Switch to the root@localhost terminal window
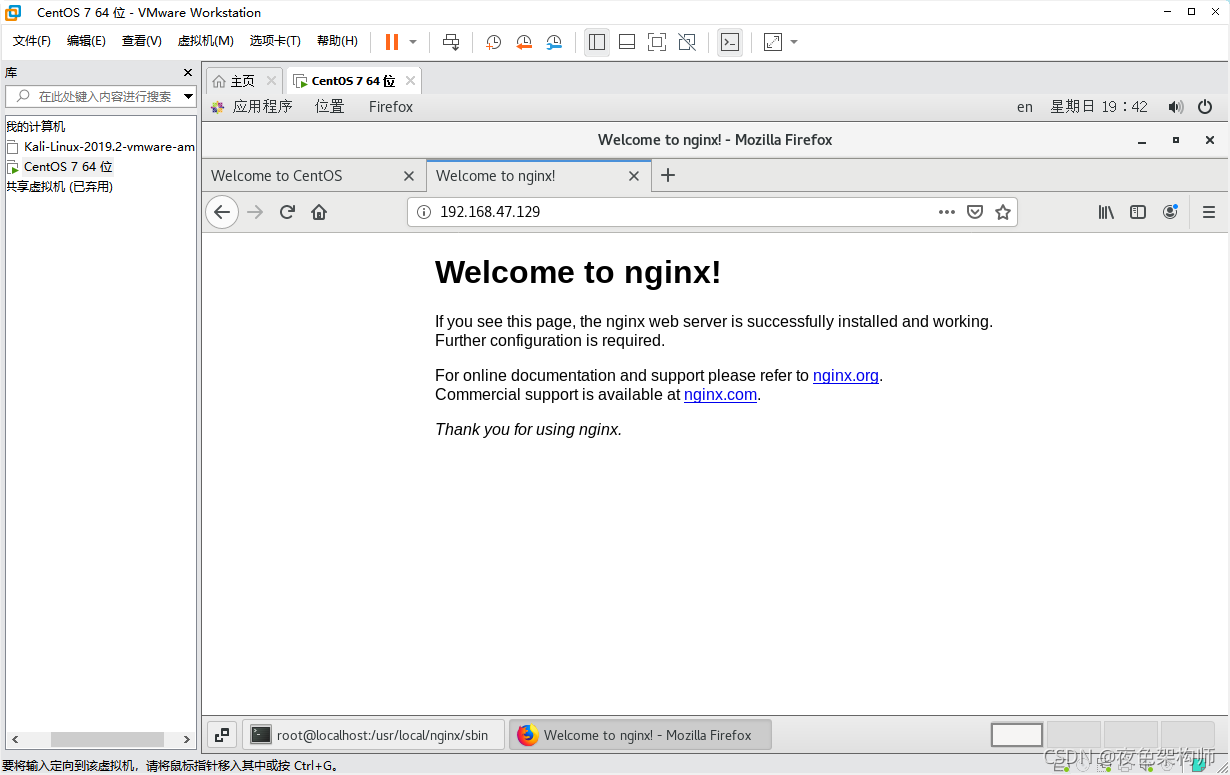 [373, 735]
